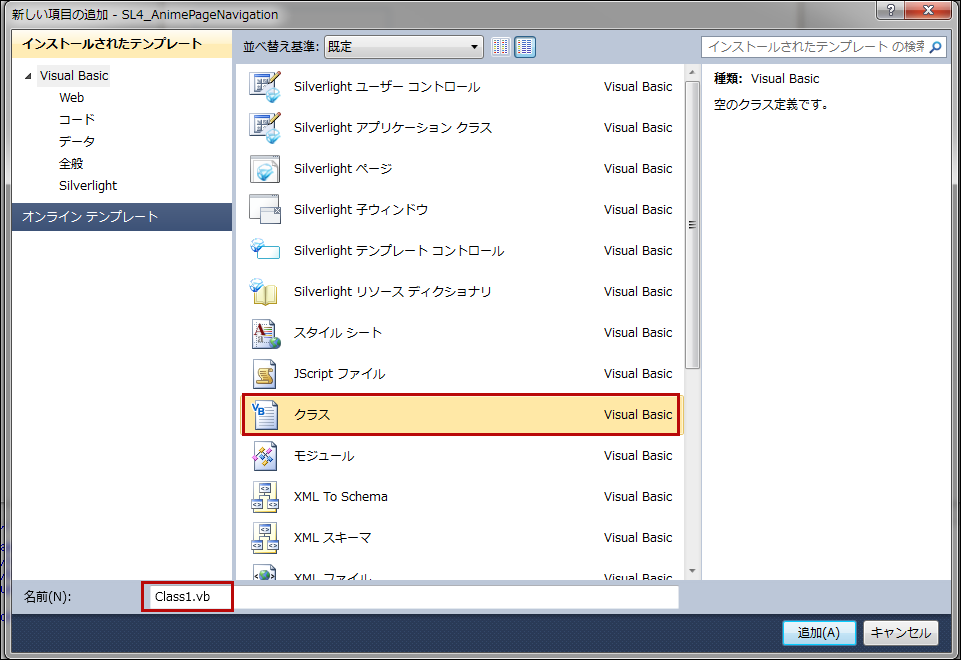
Task: Switch to small icons view
Action: point(501,47)
